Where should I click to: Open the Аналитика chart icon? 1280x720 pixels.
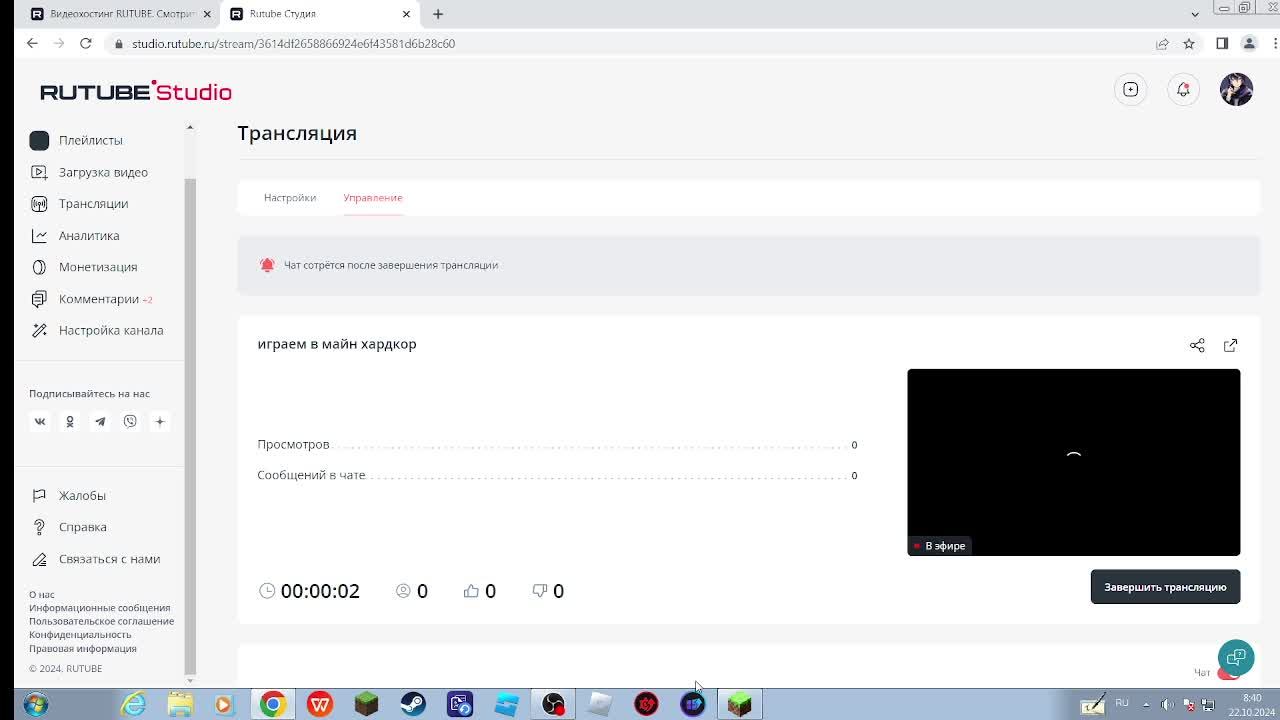39,236
